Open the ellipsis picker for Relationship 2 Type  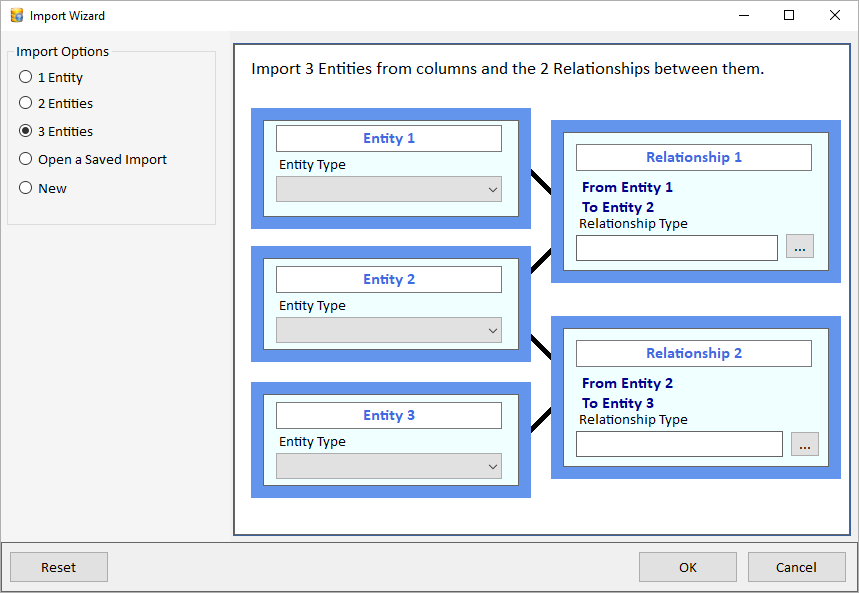coord(804,444)
